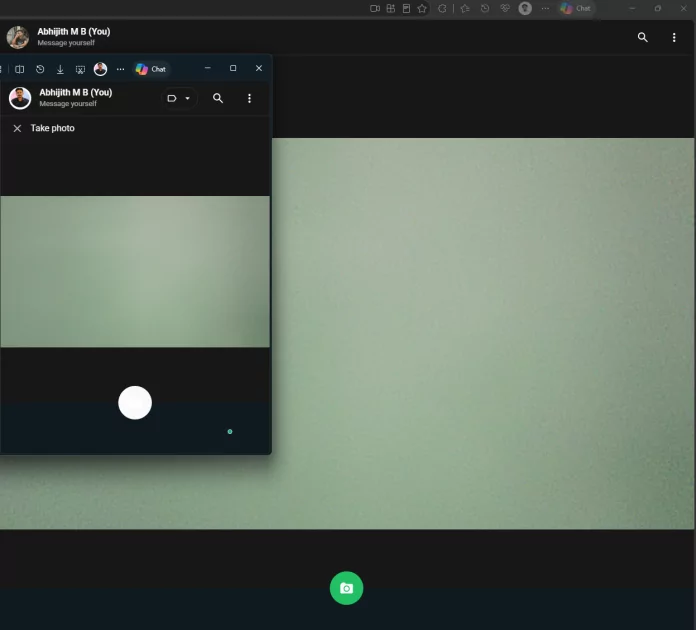Screen dimensions: 696x630
Task: Click reading view icon in back browser toolbar
Action: tap(406, 8)
